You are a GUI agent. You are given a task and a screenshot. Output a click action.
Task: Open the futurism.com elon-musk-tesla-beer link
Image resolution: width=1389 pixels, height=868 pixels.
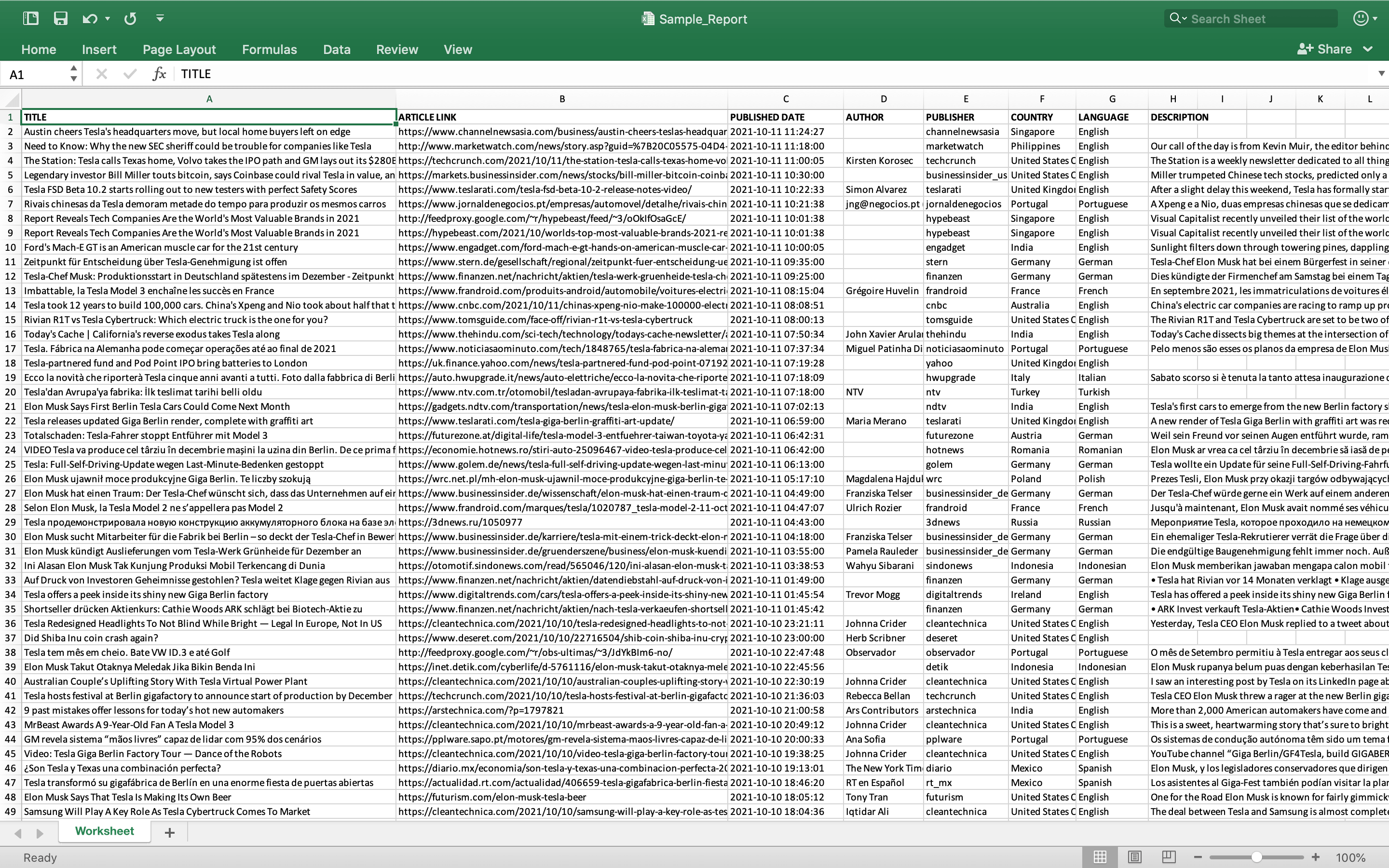562,798
